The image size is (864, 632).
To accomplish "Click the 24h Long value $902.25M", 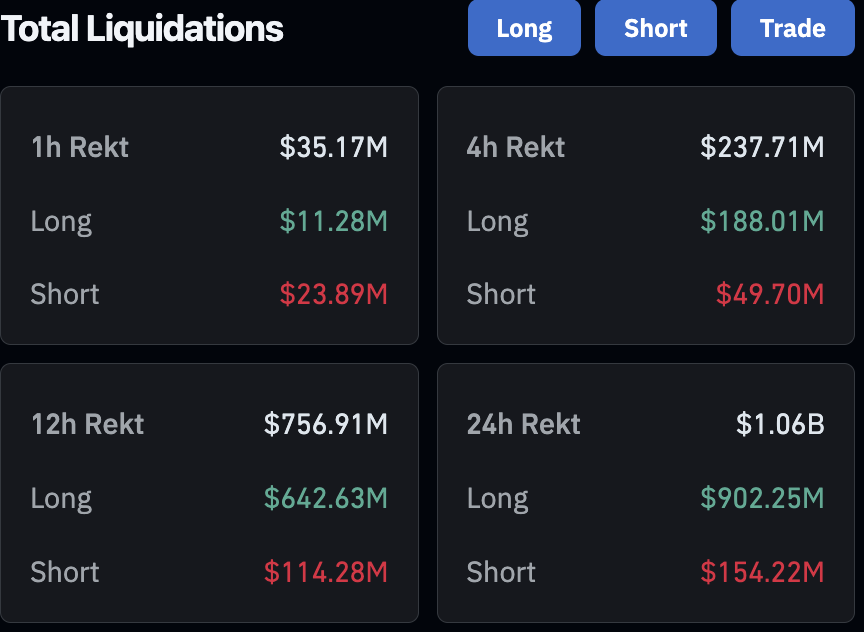I will pos(762,498).
